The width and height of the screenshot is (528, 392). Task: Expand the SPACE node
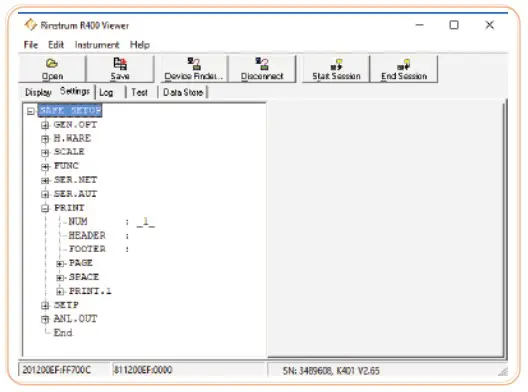coord(60,277)
